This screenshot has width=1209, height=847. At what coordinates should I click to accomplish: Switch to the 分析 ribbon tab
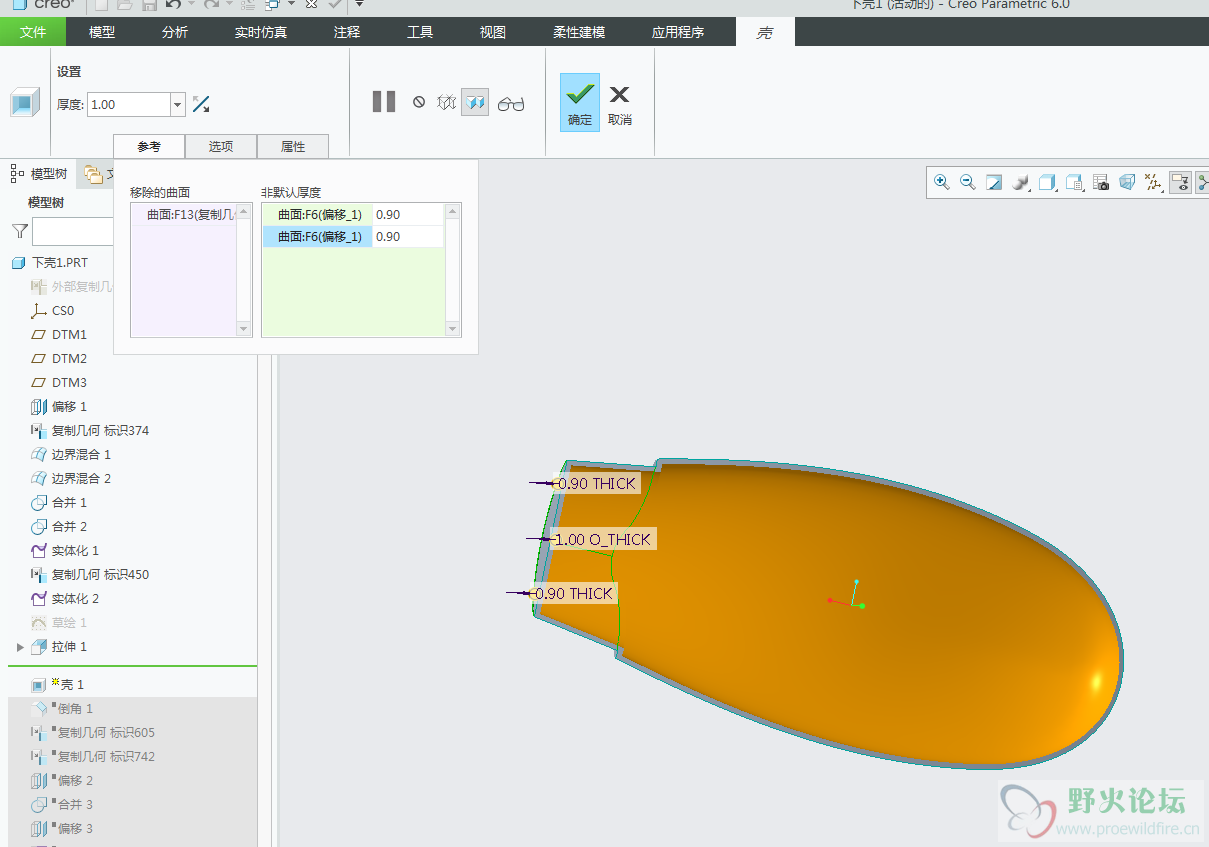click(x=175, y=32)
